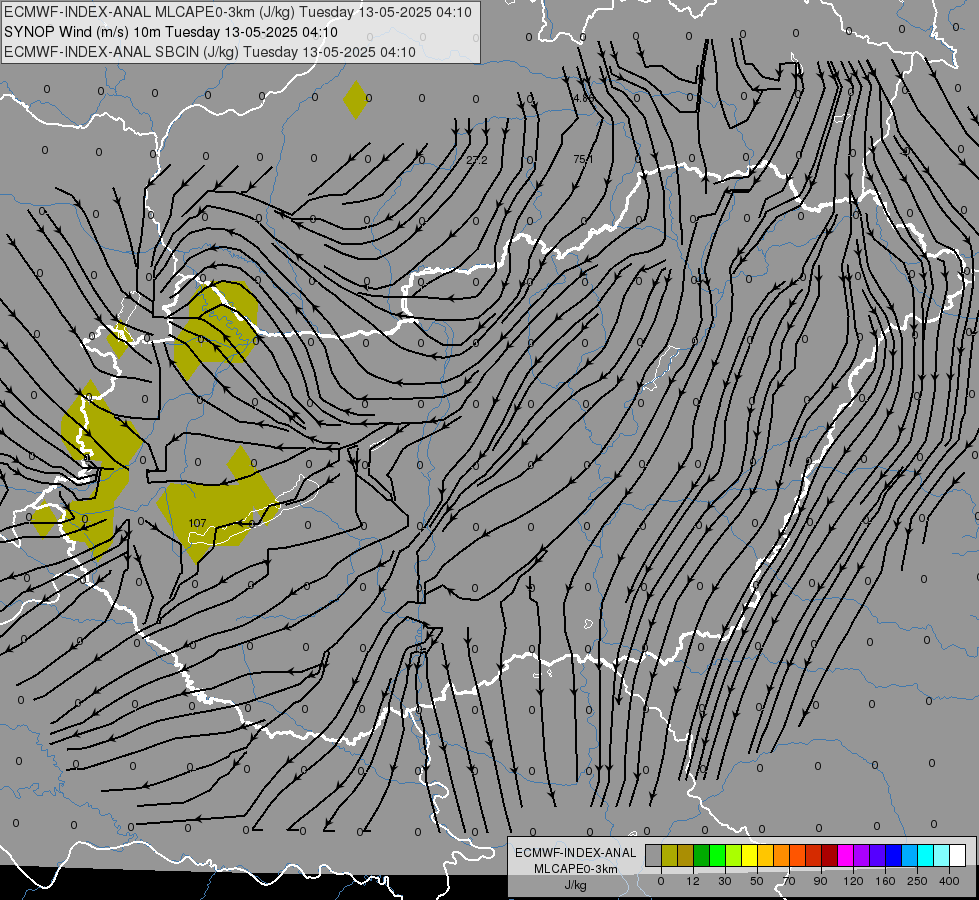
Task: Click the 4.86 value on the map
Action: (584, 98)
